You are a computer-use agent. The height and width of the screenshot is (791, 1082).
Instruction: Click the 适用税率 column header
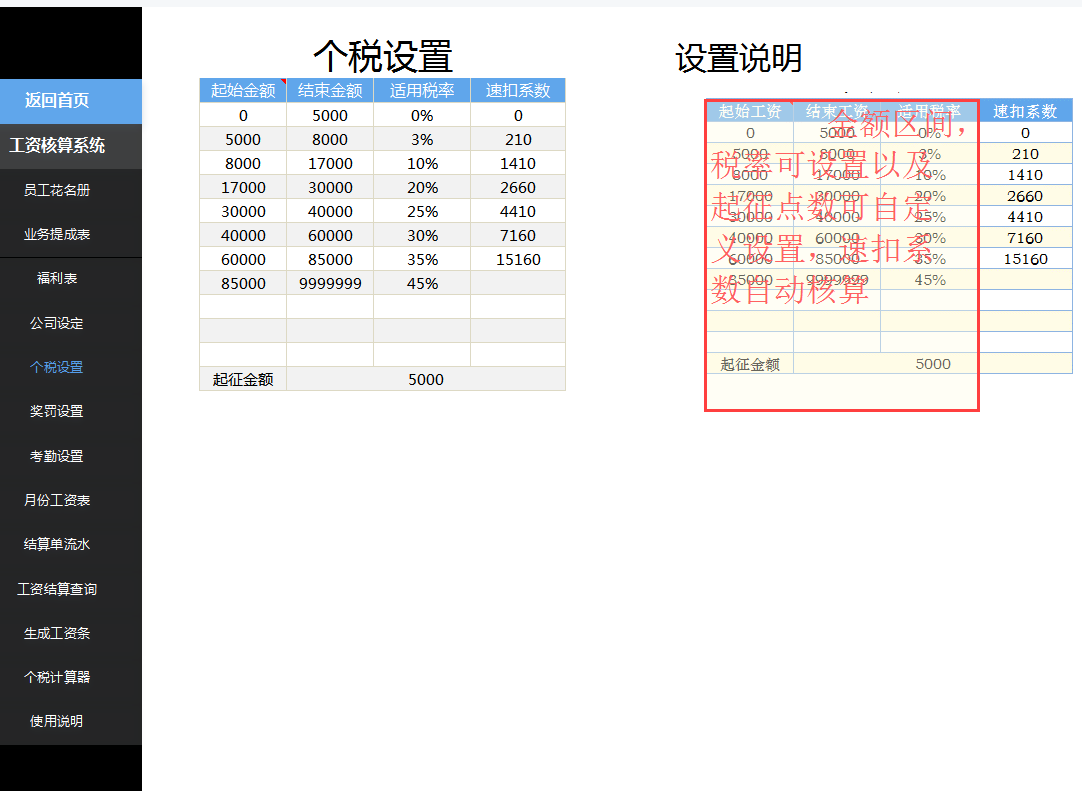(421, 90)
